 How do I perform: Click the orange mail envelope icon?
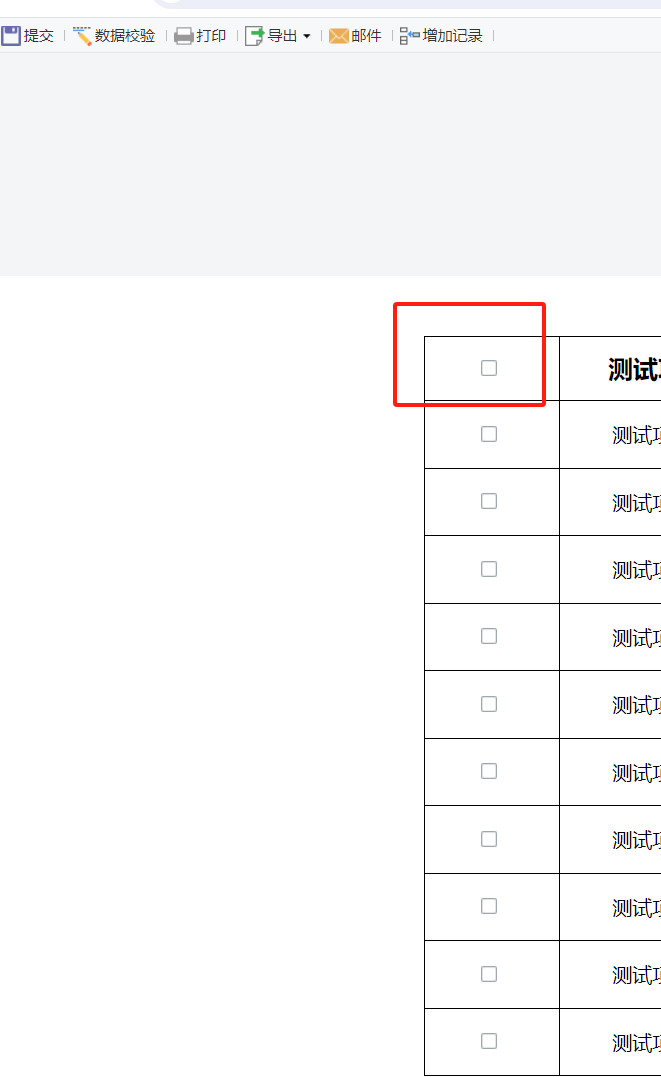(x=339, y=36)
